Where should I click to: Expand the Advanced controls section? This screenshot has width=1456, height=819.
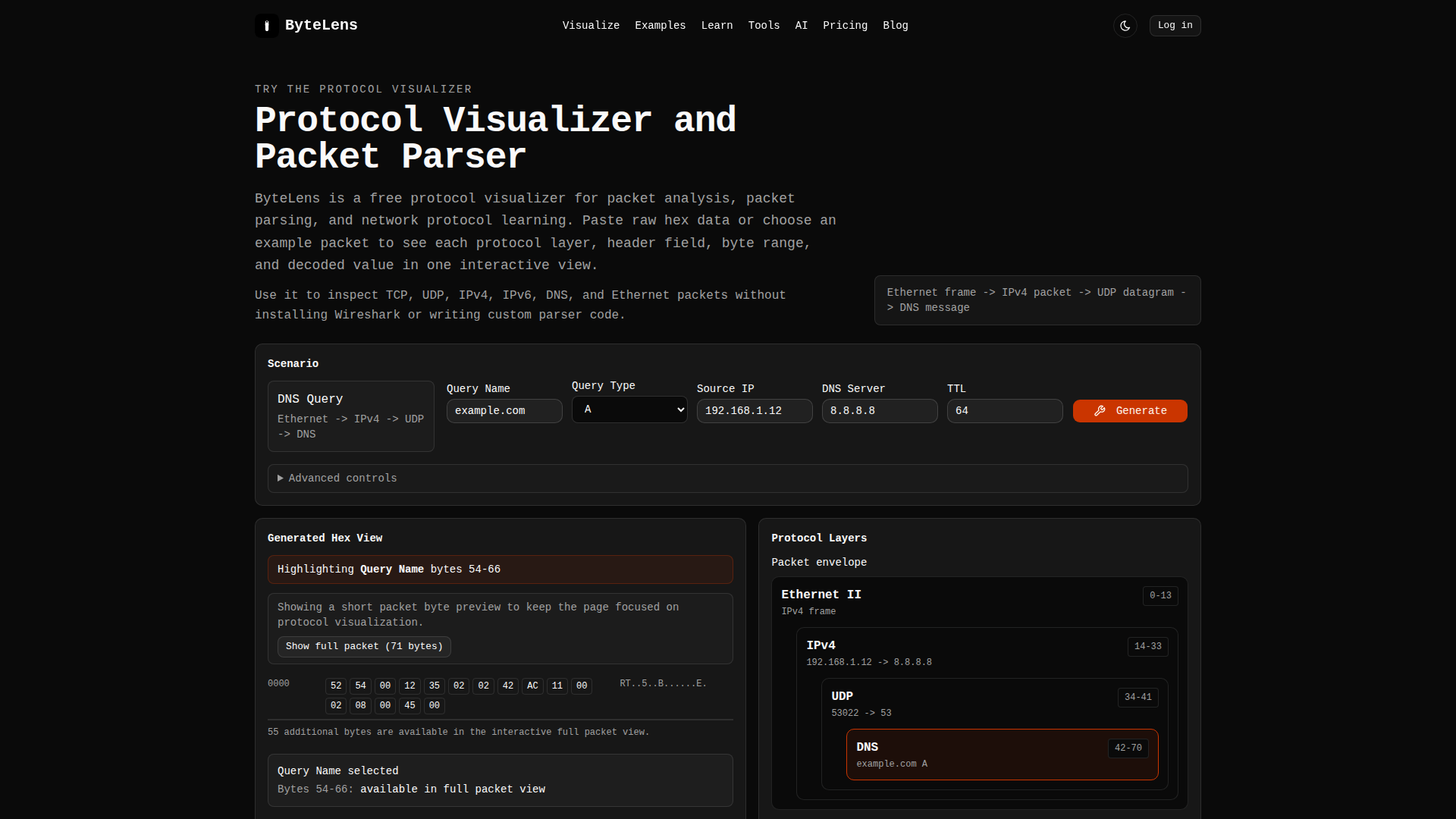coord(727,479)
